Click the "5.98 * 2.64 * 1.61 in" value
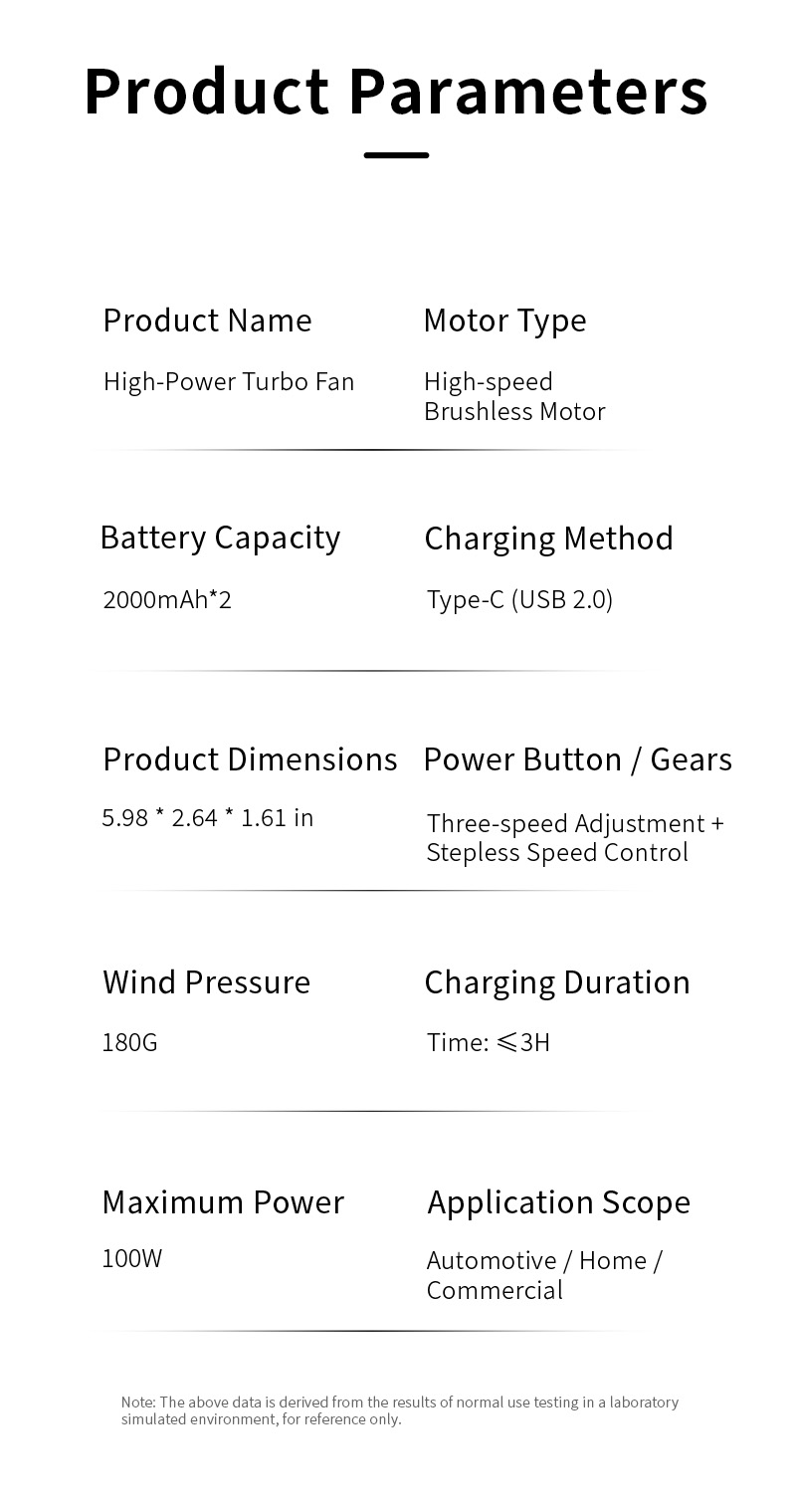This screenshot has height=1512, width=796. (207, 818)
